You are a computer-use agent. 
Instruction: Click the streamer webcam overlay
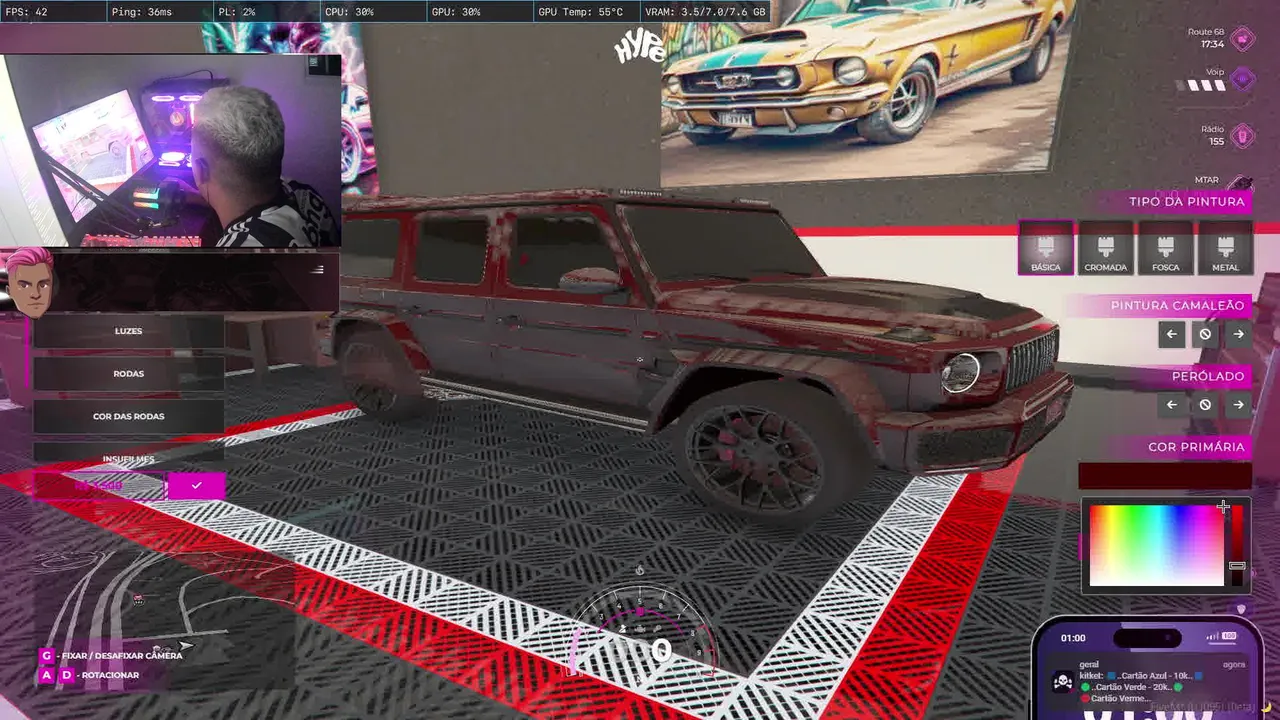click(x=172, y=150)
